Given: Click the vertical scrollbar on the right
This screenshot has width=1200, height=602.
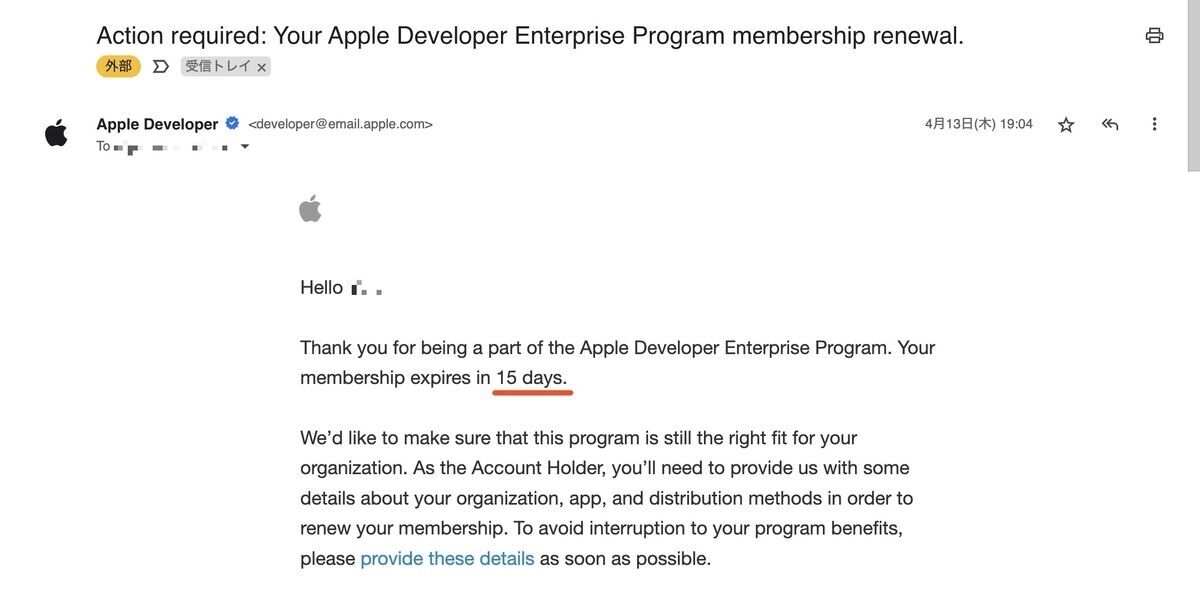Looking at the screenshot, I should pyautogui.click(x=1193, y=85).
